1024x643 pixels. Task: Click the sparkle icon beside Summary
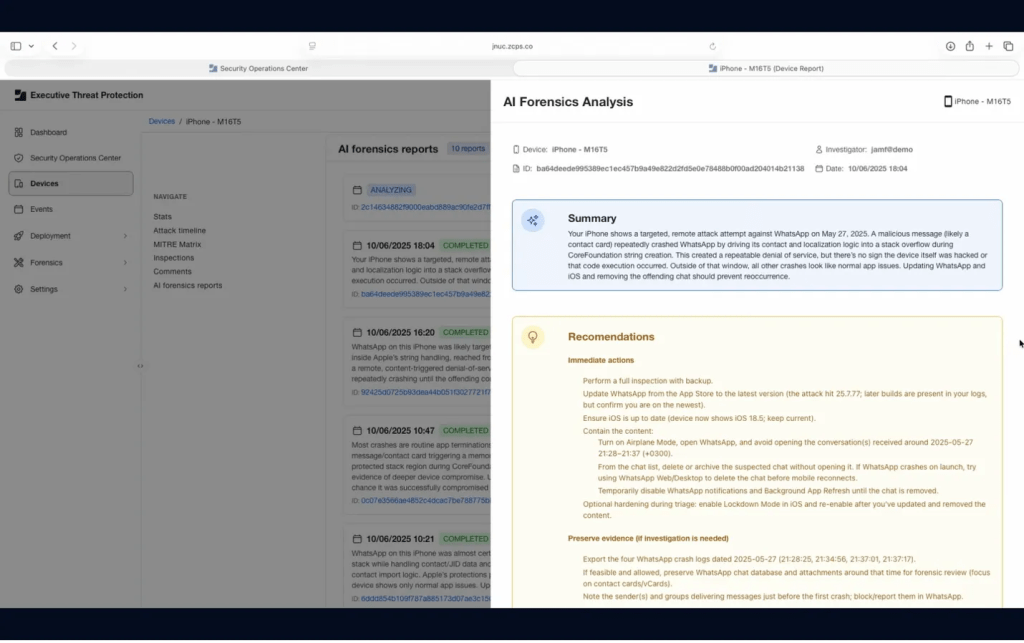pos(533,219)
